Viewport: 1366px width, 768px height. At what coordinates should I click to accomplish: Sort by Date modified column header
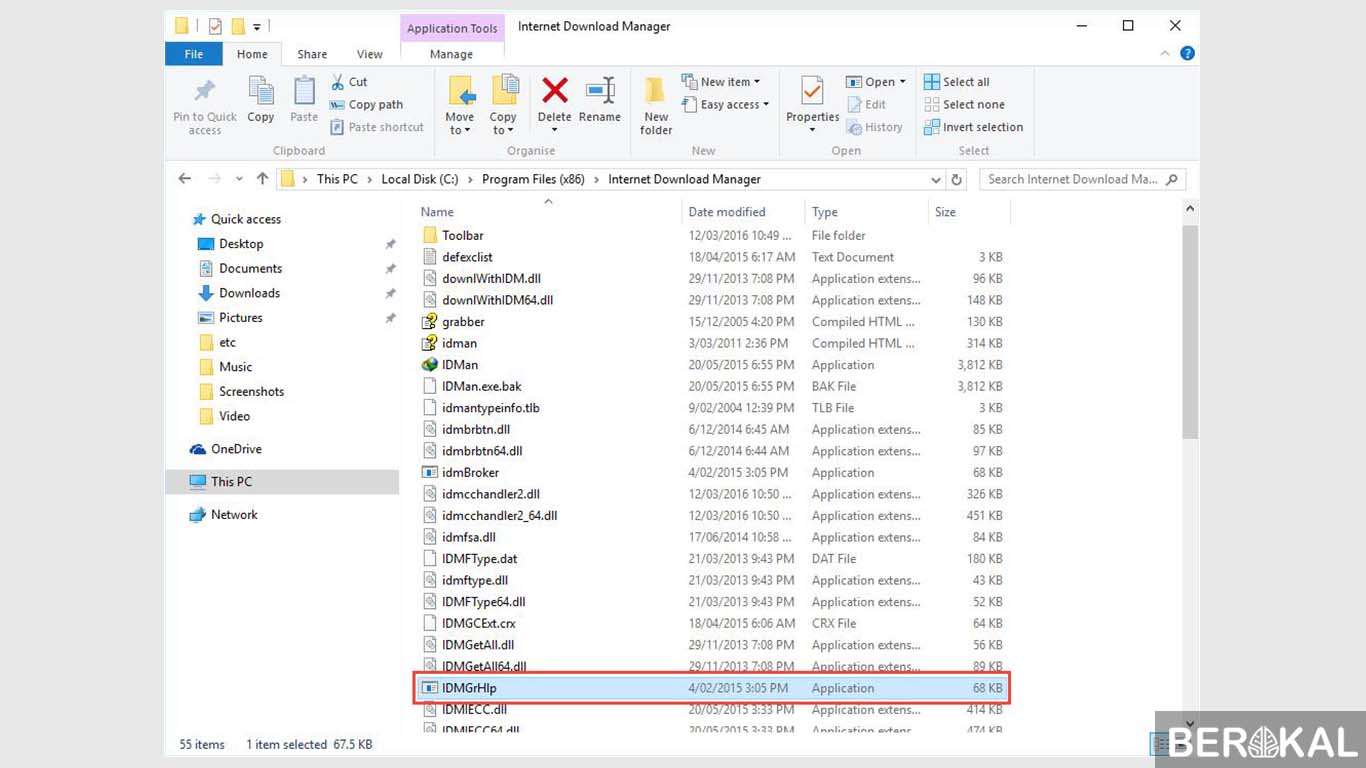[727, 212]
